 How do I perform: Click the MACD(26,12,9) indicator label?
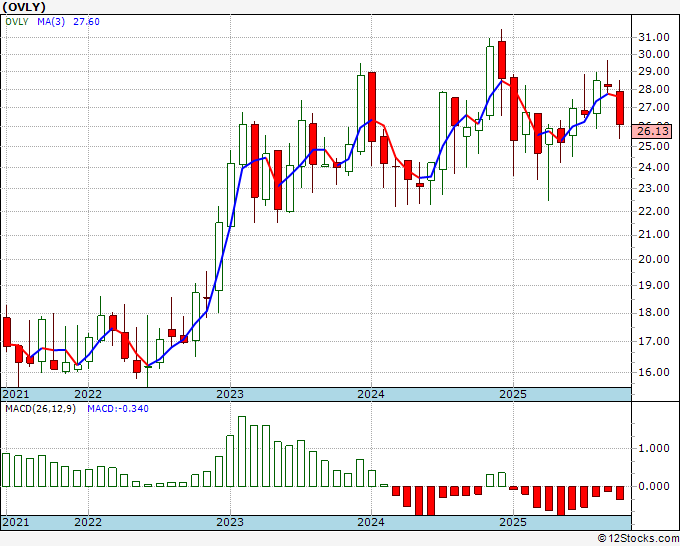pyautogui.click(x=40, y=409)
